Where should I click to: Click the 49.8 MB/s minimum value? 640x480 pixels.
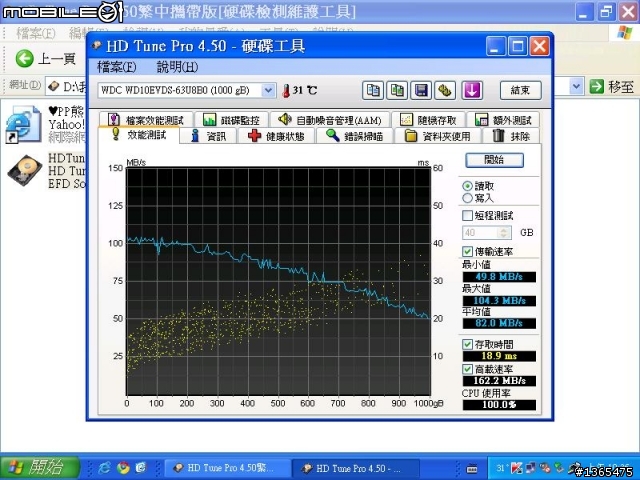tap(499, 277)
